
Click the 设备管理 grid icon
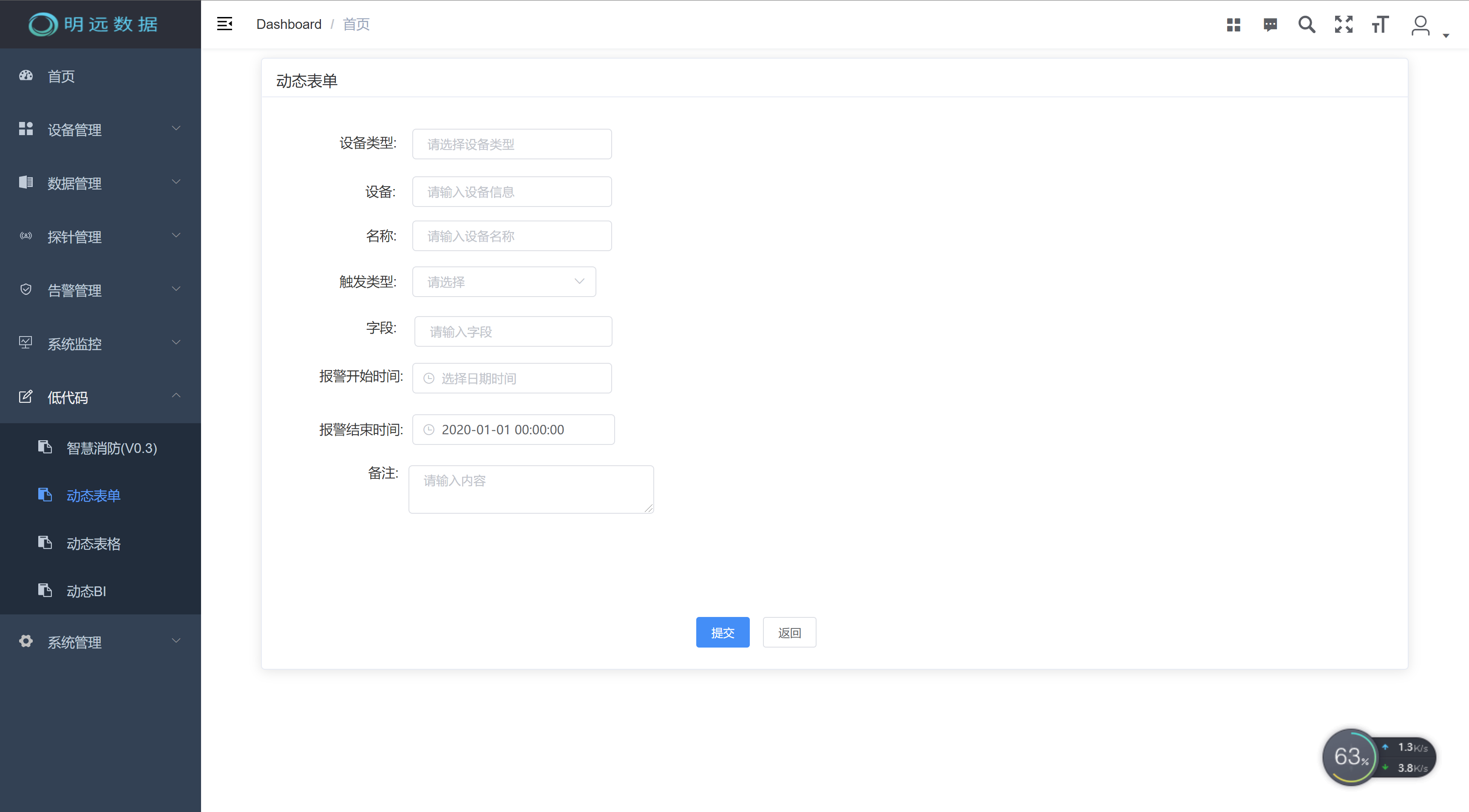(x=26, y=129)
